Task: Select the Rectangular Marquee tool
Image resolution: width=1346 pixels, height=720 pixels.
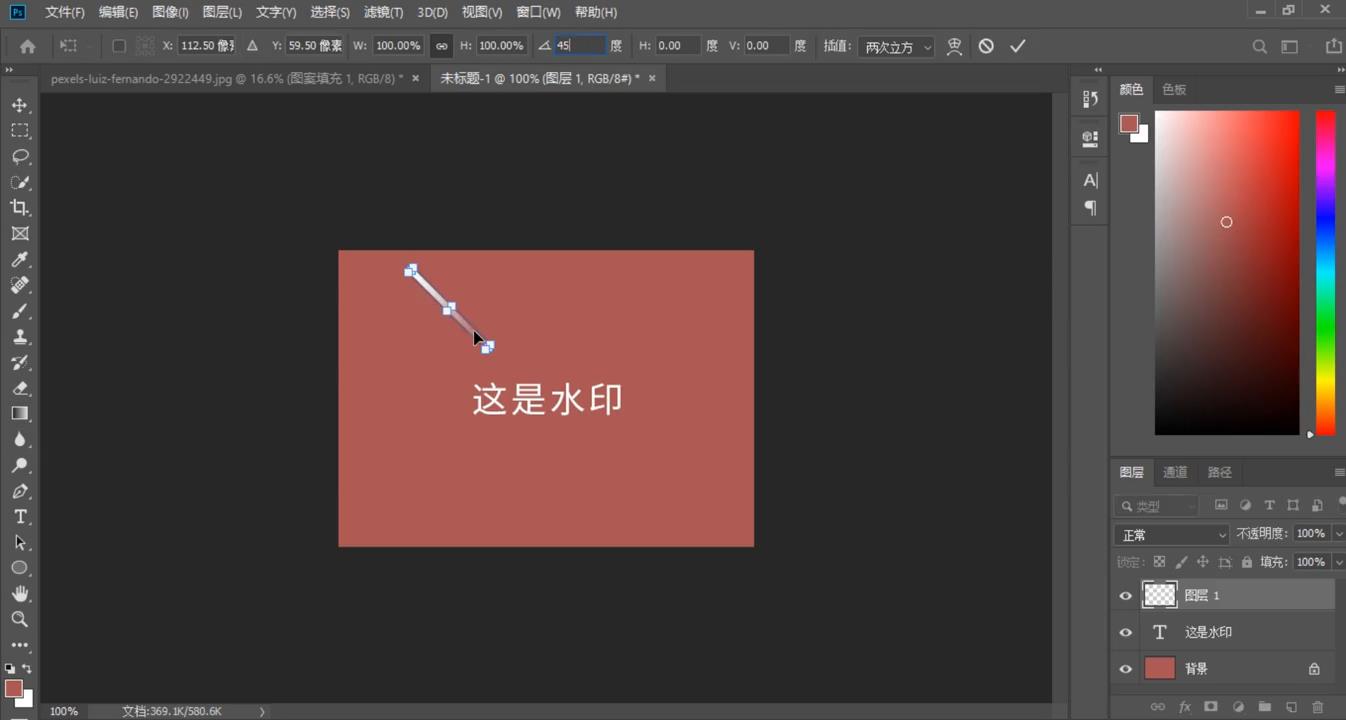Action: coord(20,131)
